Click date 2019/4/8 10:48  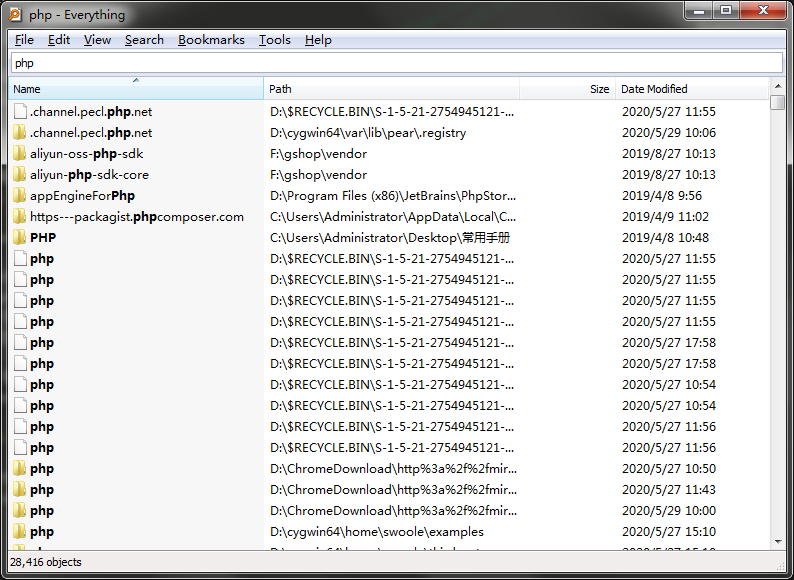click(665, 238)
